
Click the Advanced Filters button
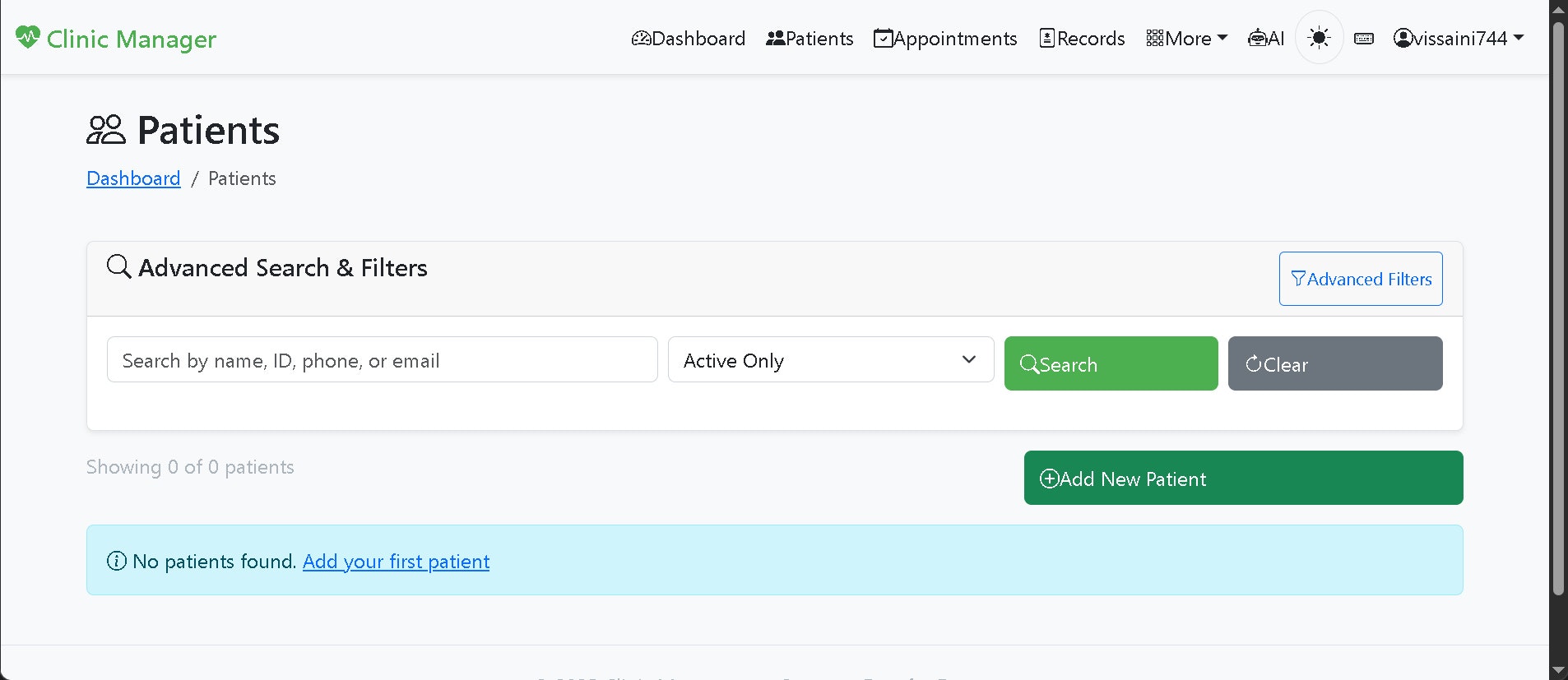click(1361, 279)
